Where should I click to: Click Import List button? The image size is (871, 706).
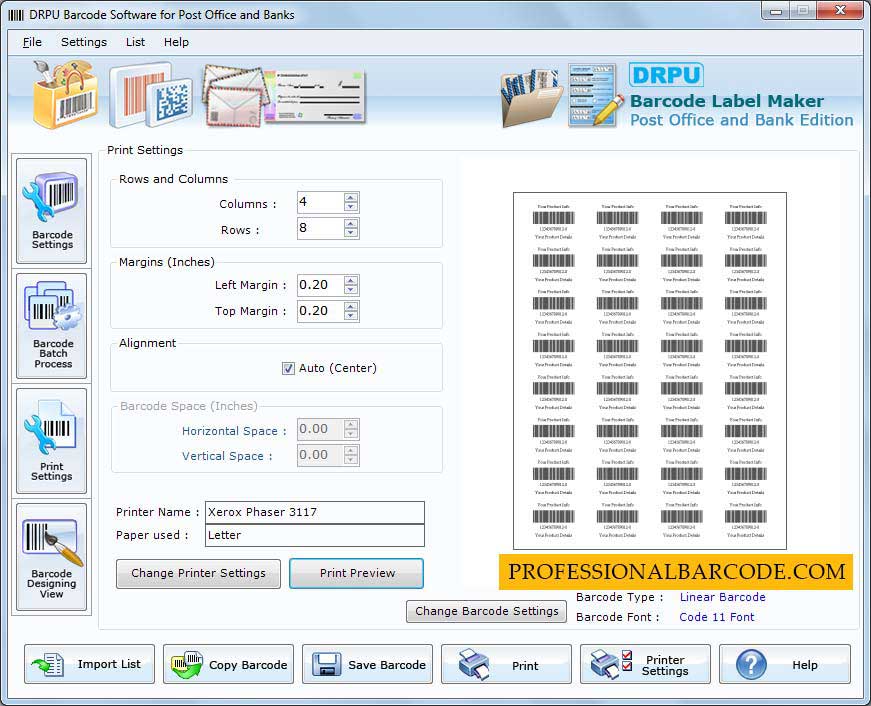[88, 663]
